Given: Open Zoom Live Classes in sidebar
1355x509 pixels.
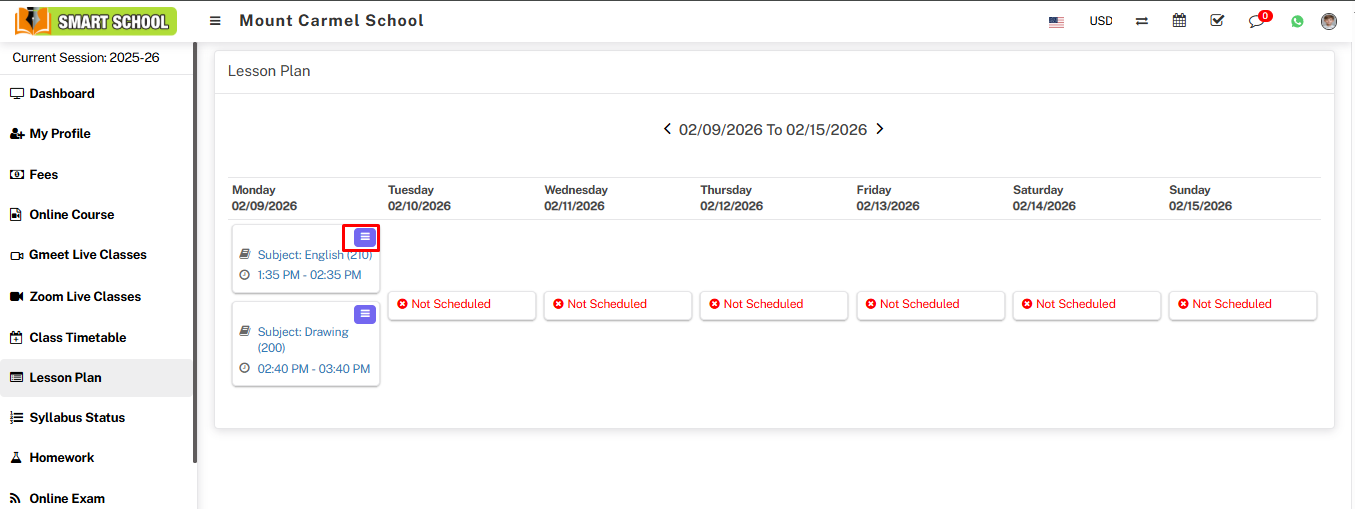Looking at the screenshot, I should click(85, 297).
